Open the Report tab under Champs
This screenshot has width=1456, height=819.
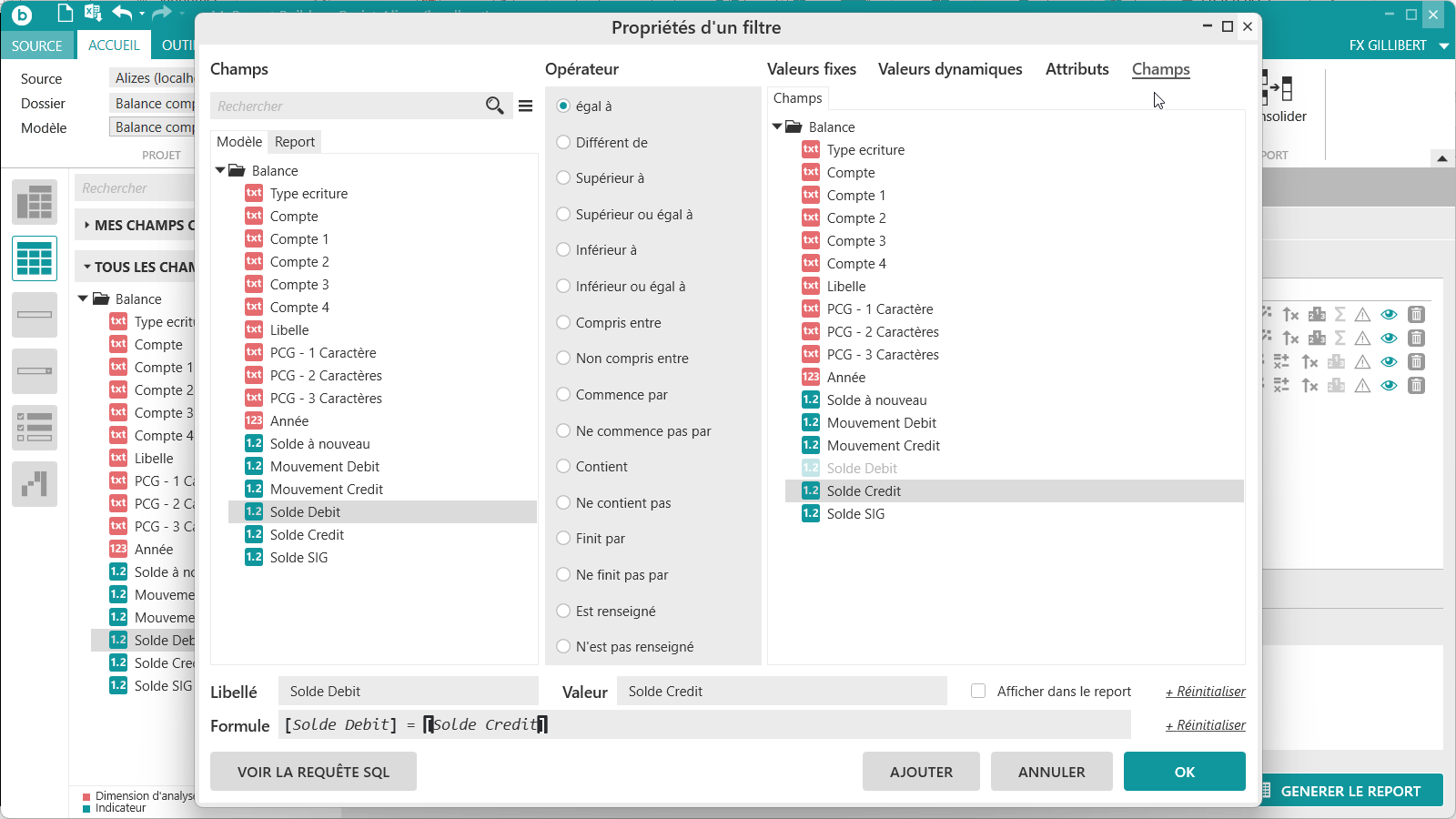(295, 142)
